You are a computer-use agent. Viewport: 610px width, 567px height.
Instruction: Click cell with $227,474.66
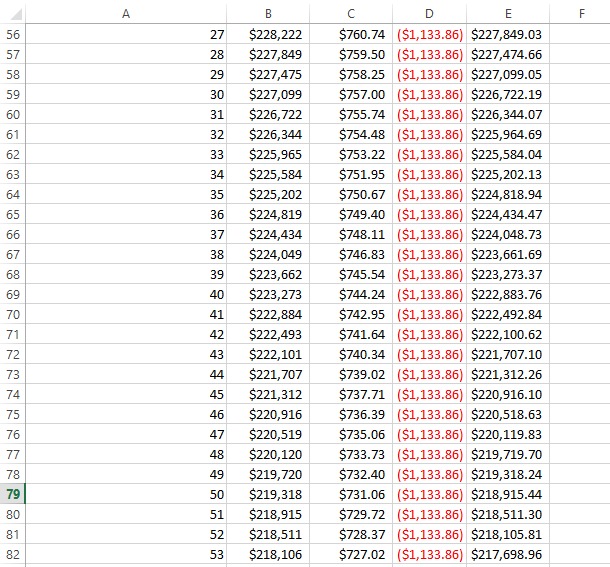pos(508,54)
